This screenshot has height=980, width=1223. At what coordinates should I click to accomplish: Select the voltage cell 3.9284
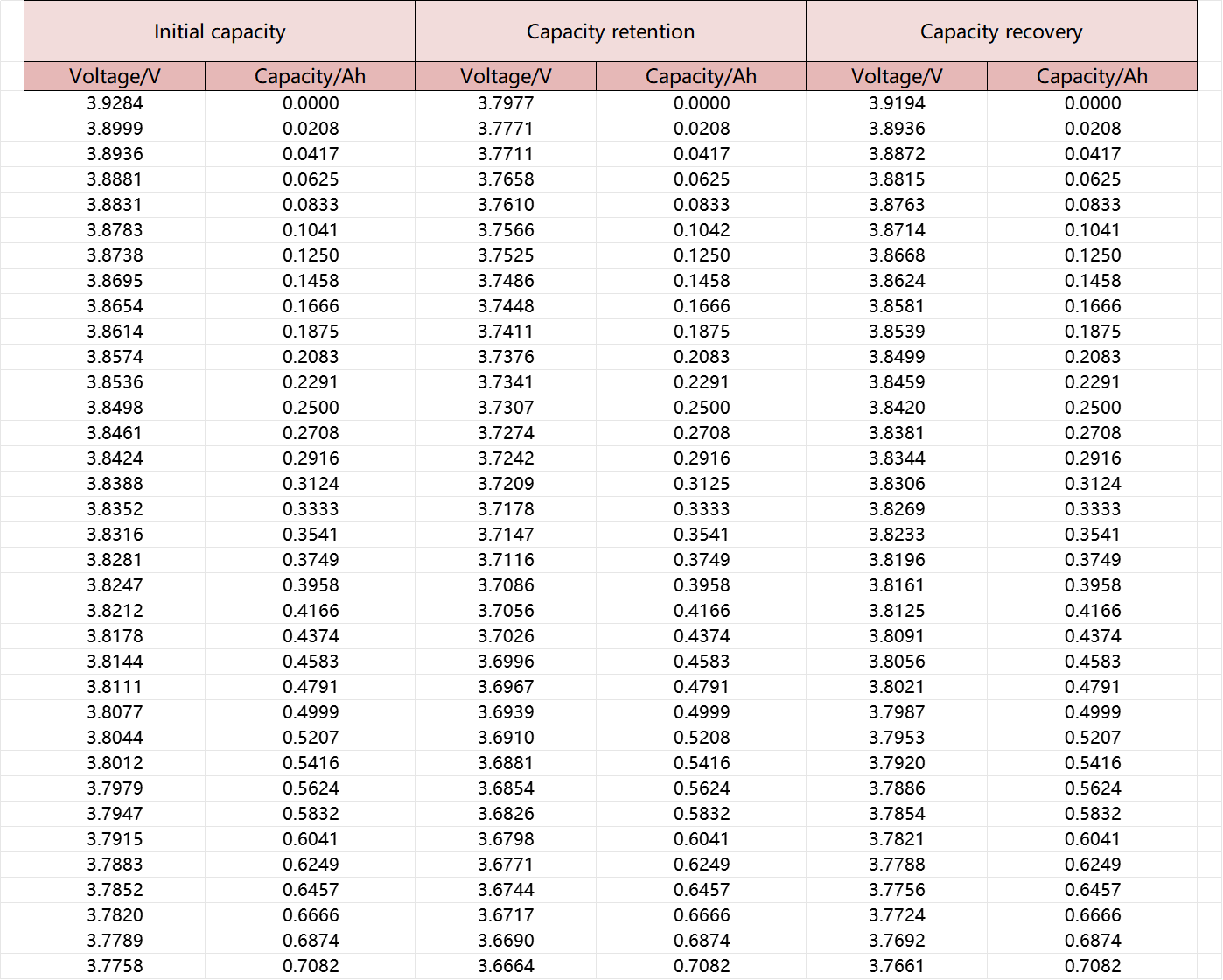pos(115,103)
